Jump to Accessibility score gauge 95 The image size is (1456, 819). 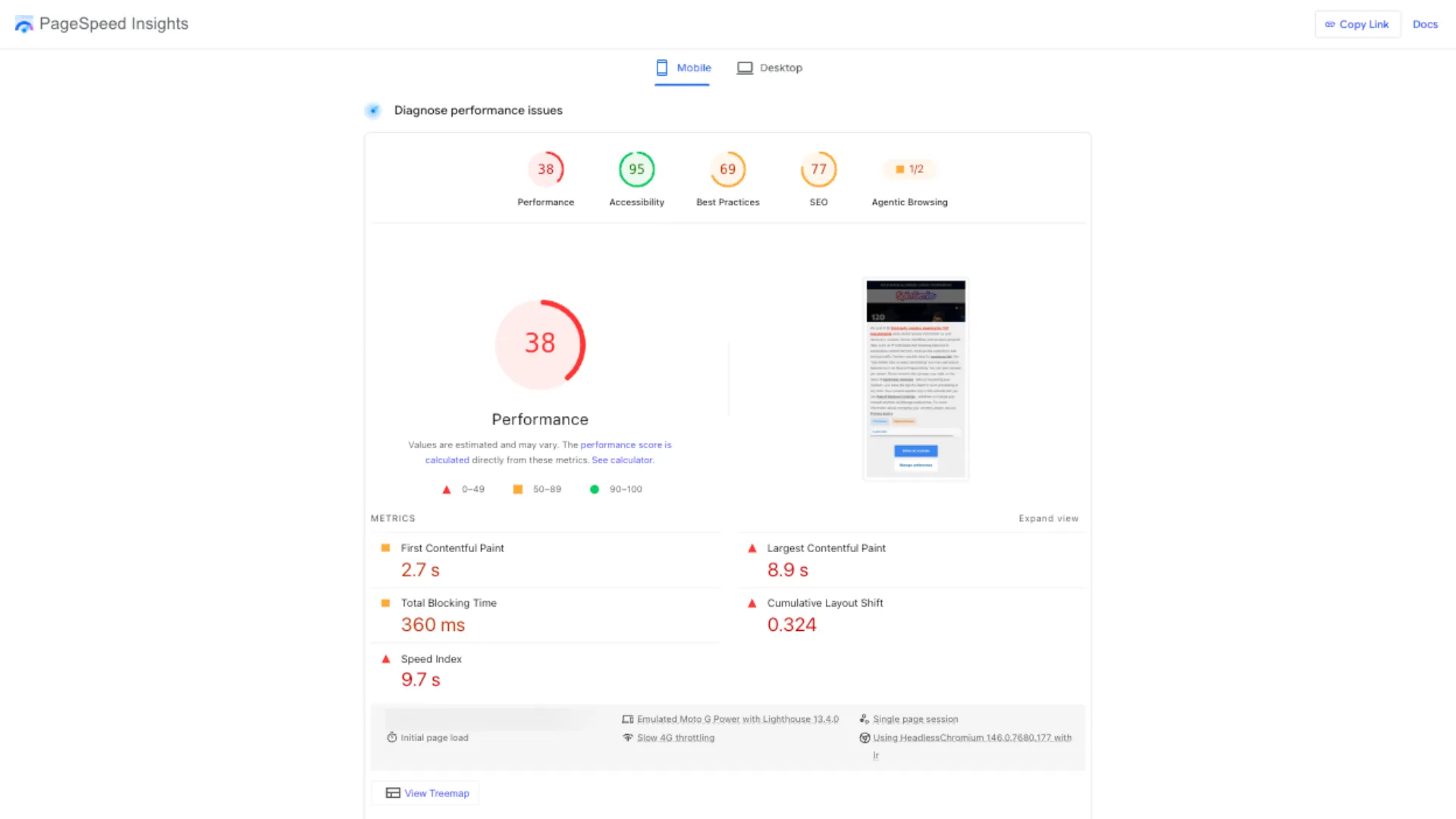coord(637,169)
